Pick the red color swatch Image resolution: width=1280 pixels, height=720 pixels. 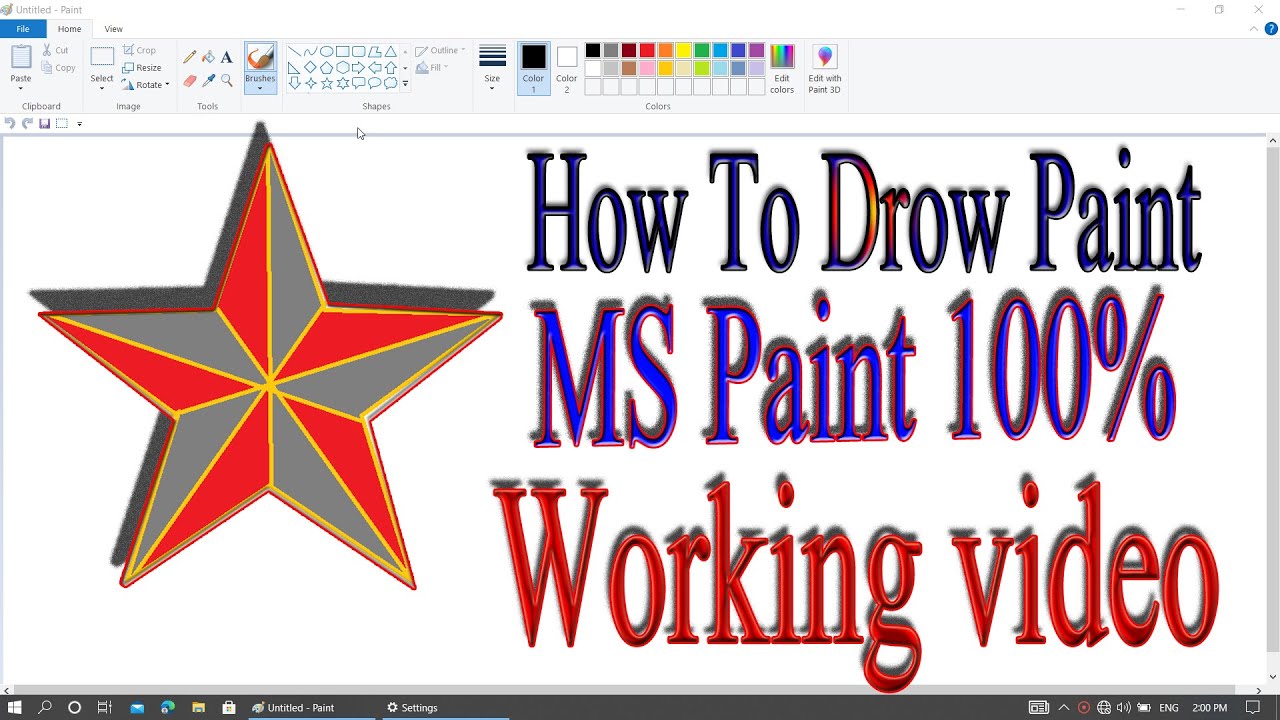pos(647,50)
